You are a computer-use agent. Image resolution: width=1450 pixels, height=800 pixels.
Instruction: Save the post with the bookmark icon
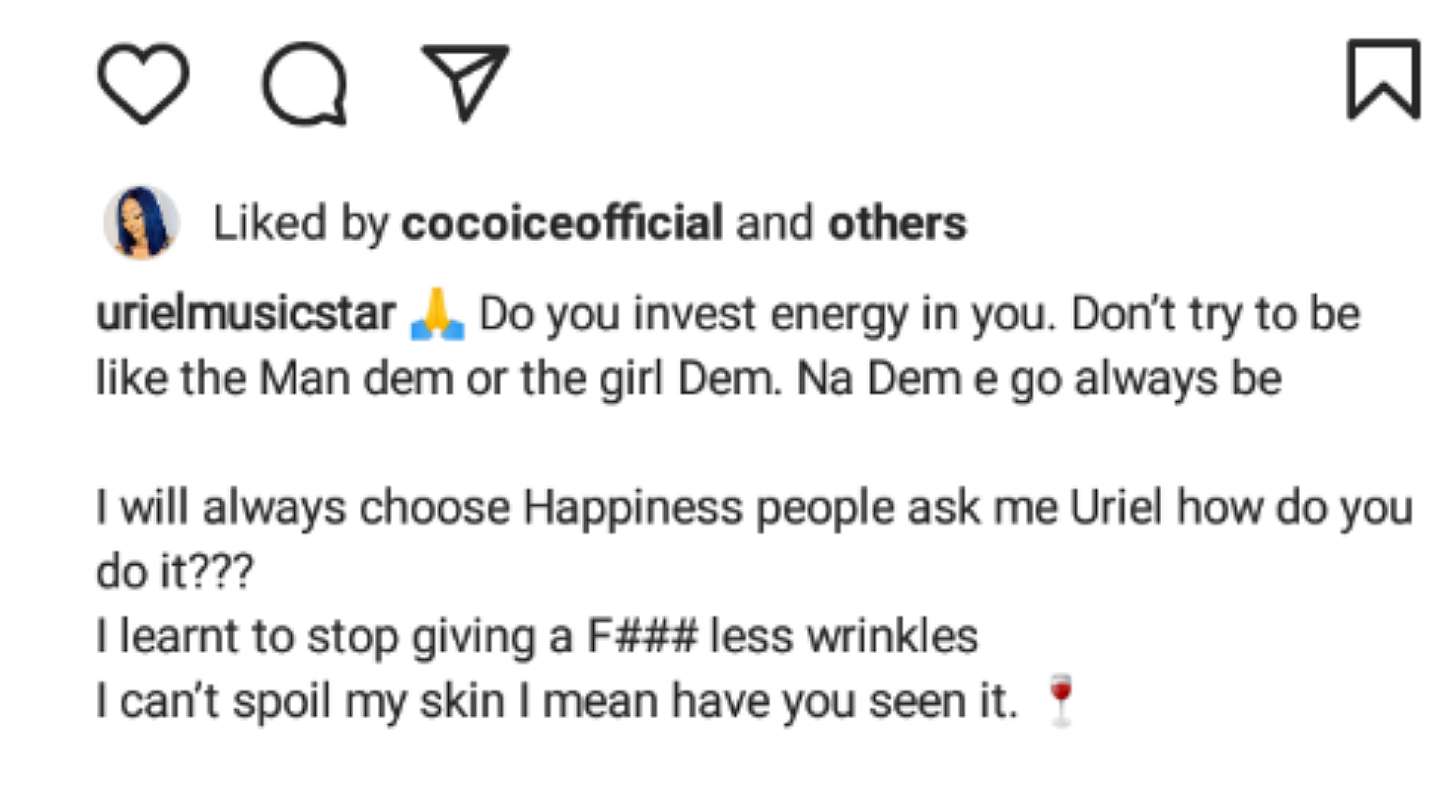tap(1384, 80)
